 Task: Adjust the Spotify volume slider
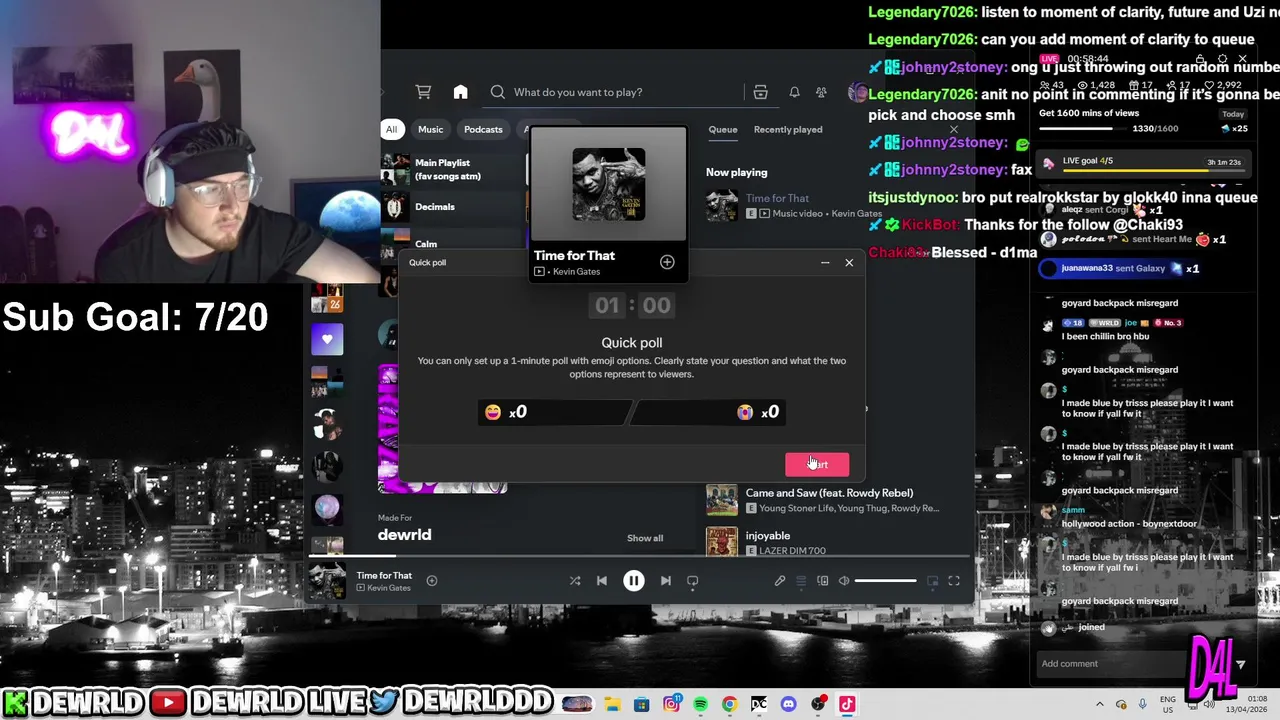tap(885, 581)
